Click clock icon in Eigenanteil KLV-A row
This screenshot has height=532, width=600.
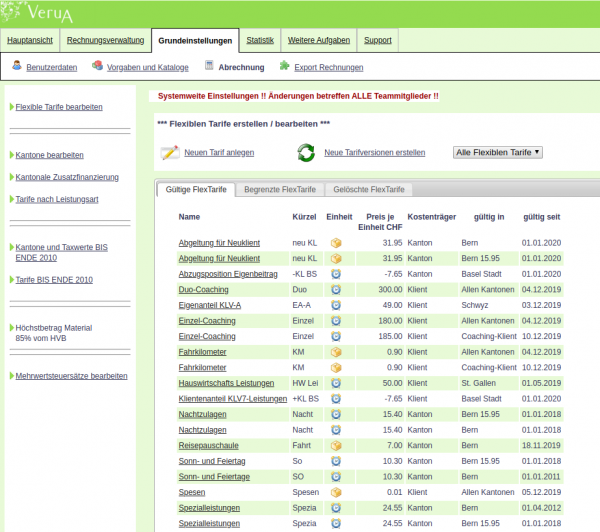click(336, 305)
